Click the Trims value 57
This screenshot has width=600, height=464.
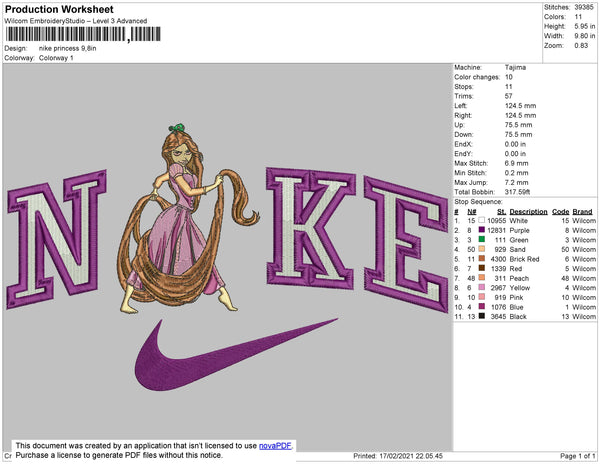pos(508,96)
